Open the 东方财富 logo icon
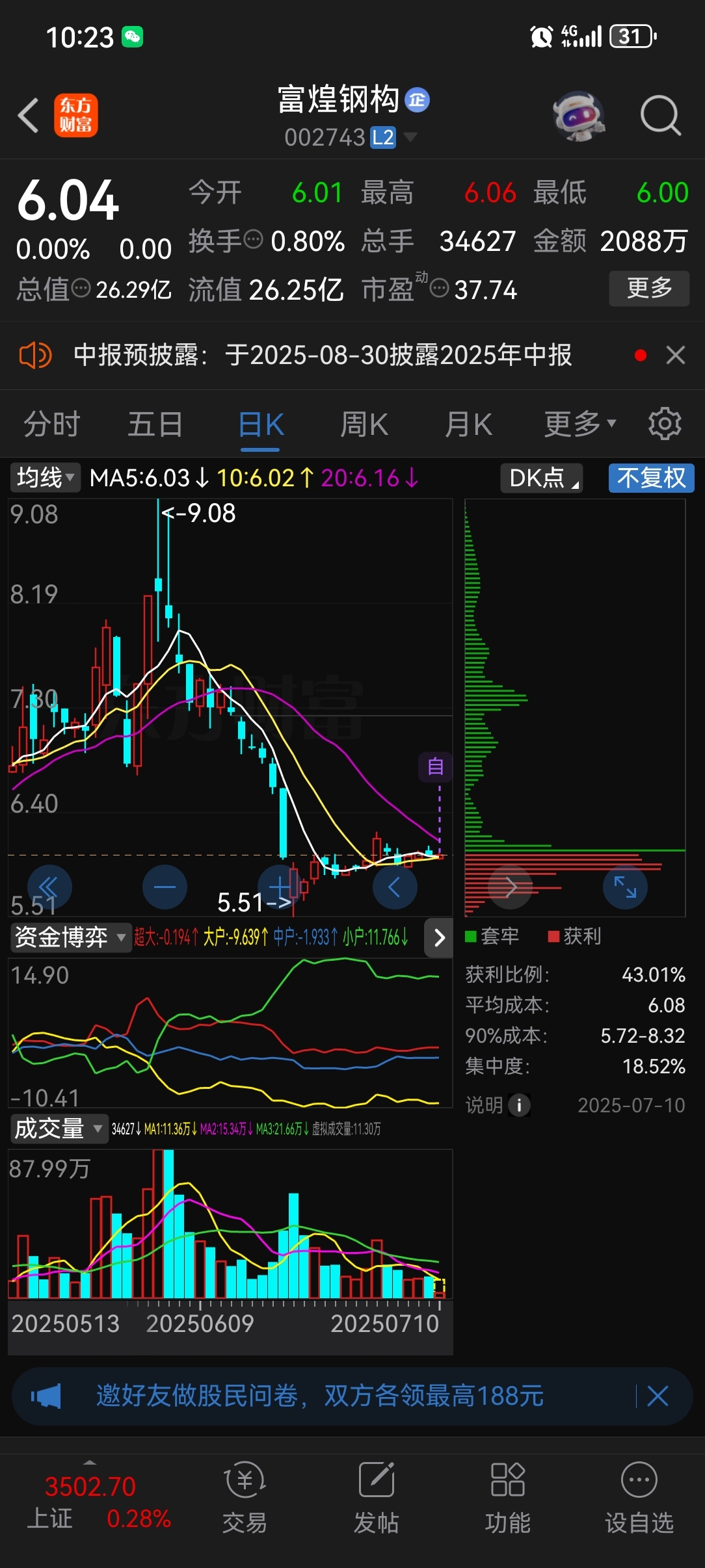The height and width of the screenshot is (1568, 705). click(76, 115)
